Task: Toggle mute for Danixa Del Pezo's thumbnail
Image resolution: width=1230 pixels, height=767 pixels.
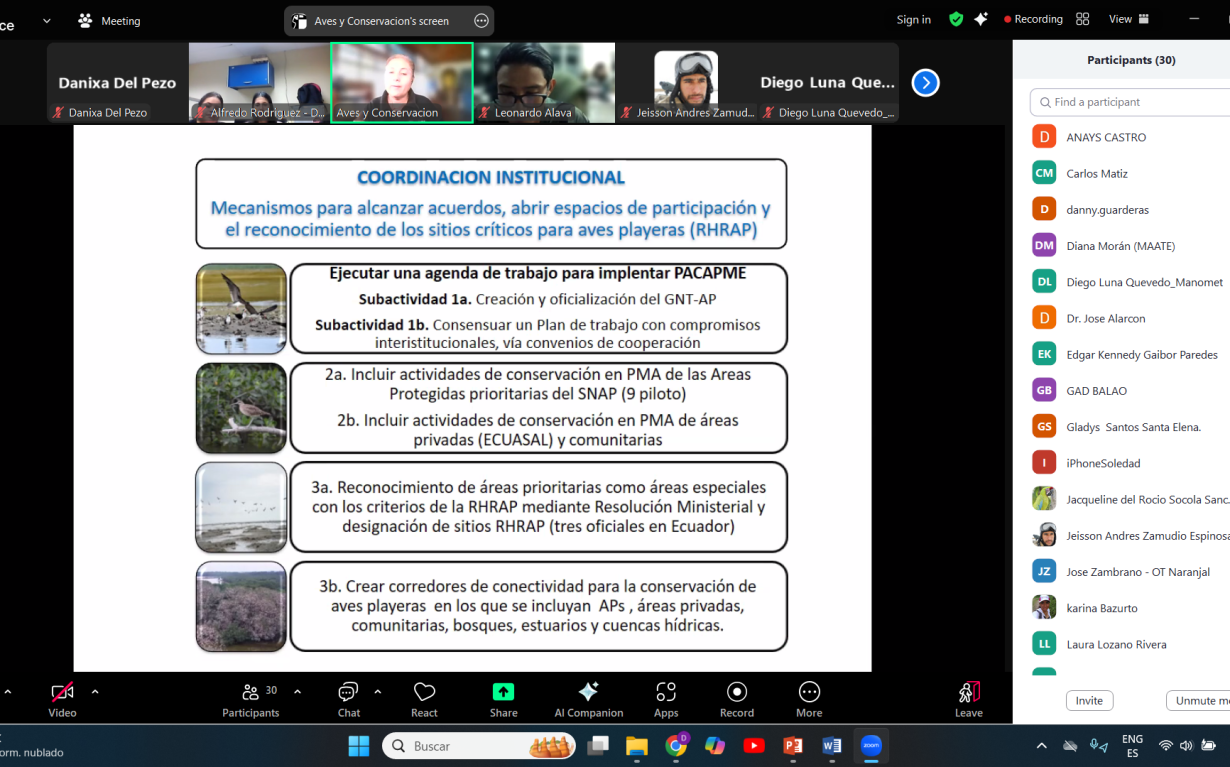Action: [57, 112]
